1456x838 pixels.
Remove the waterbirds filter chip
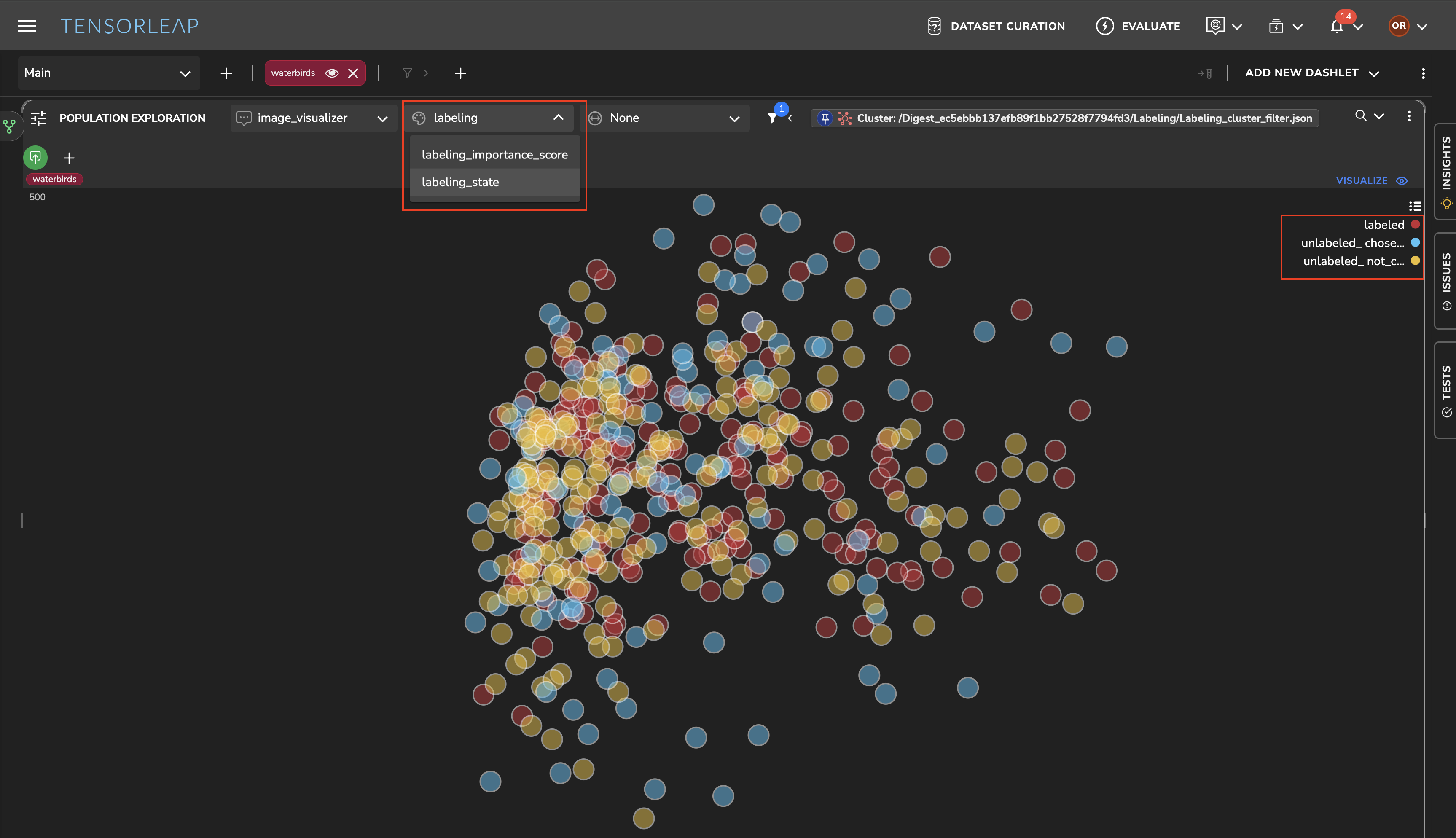[353, 73]
